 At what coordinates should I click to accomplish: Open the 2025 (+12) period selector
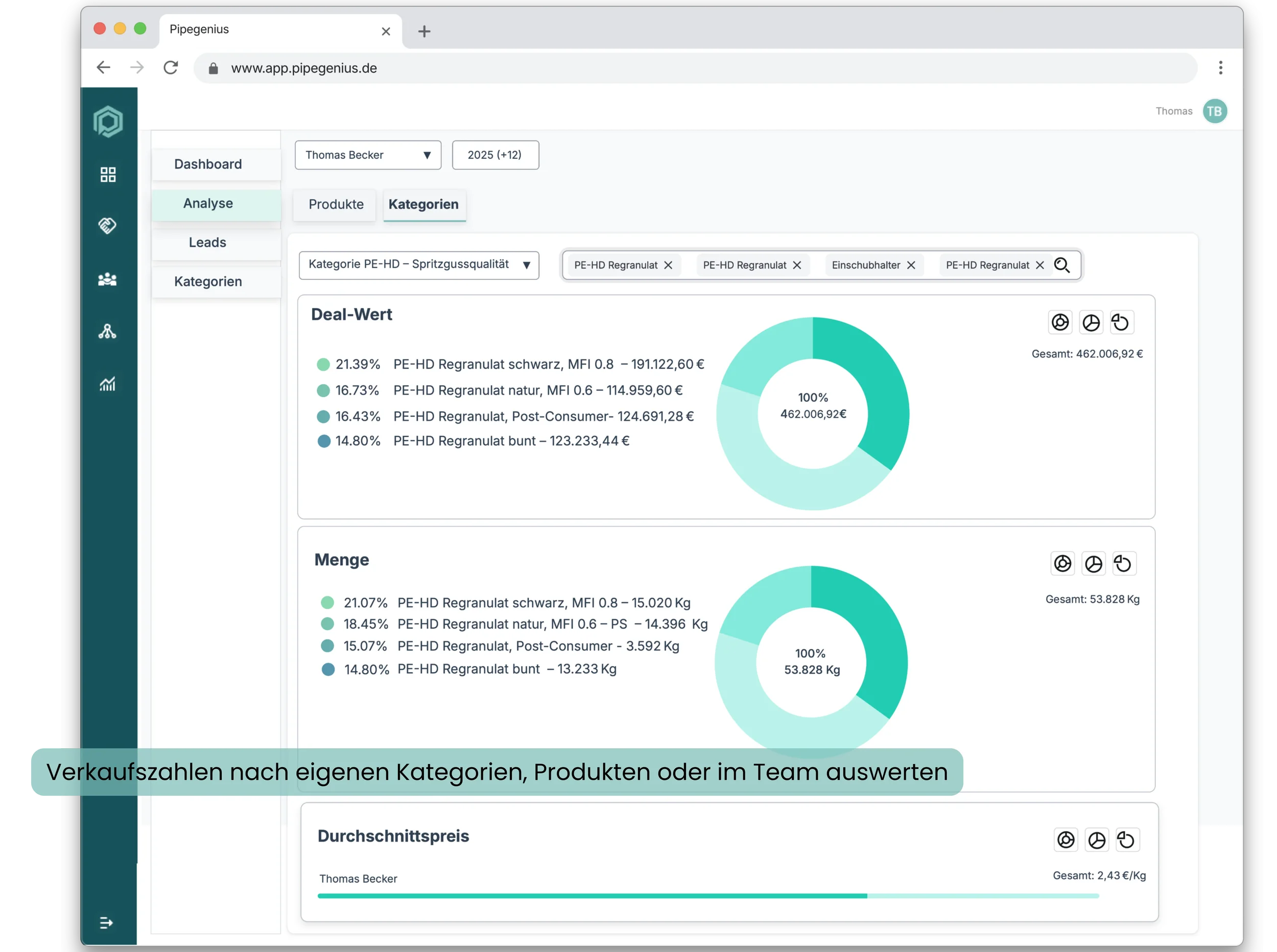495,155
